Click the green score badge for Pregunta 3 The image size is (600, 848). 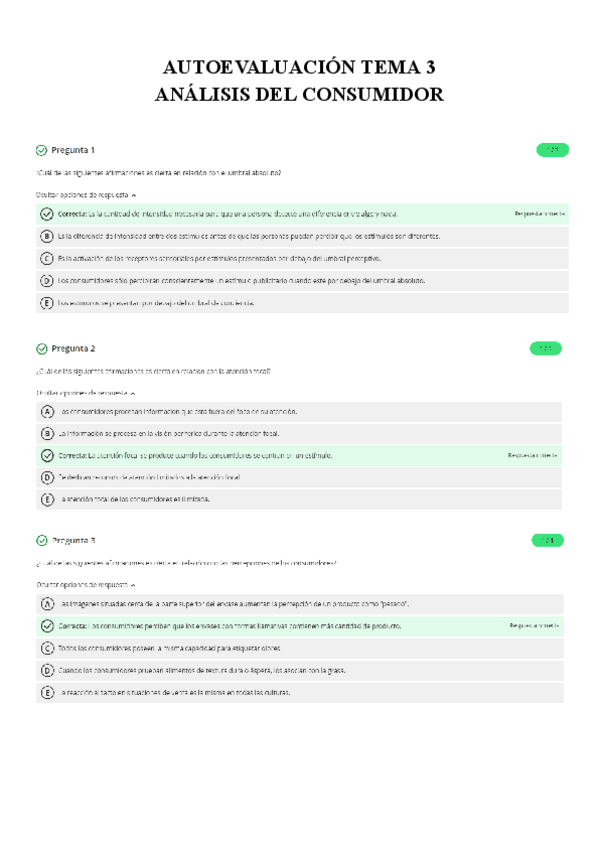point(546,541)
